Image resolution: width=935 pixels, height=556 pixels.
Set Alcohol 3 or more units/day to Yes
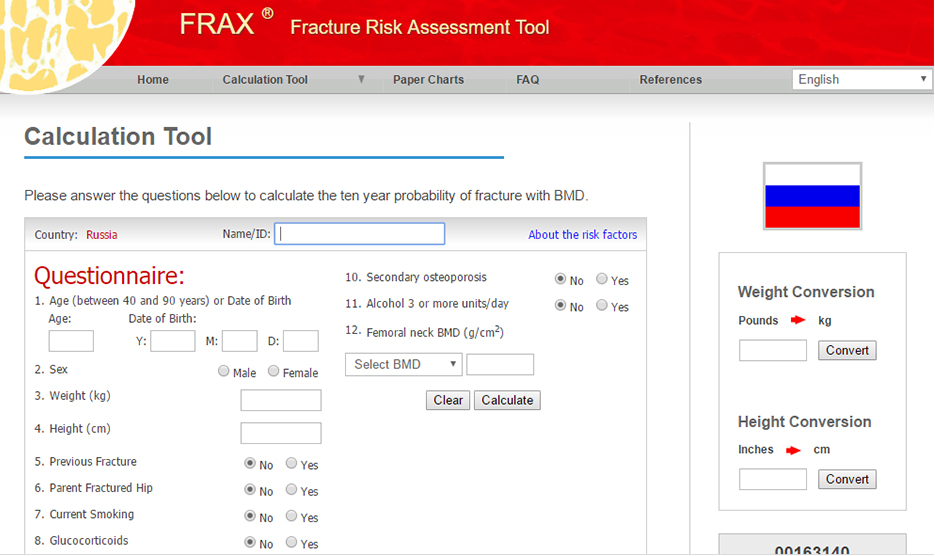click(x=602, y=305)
